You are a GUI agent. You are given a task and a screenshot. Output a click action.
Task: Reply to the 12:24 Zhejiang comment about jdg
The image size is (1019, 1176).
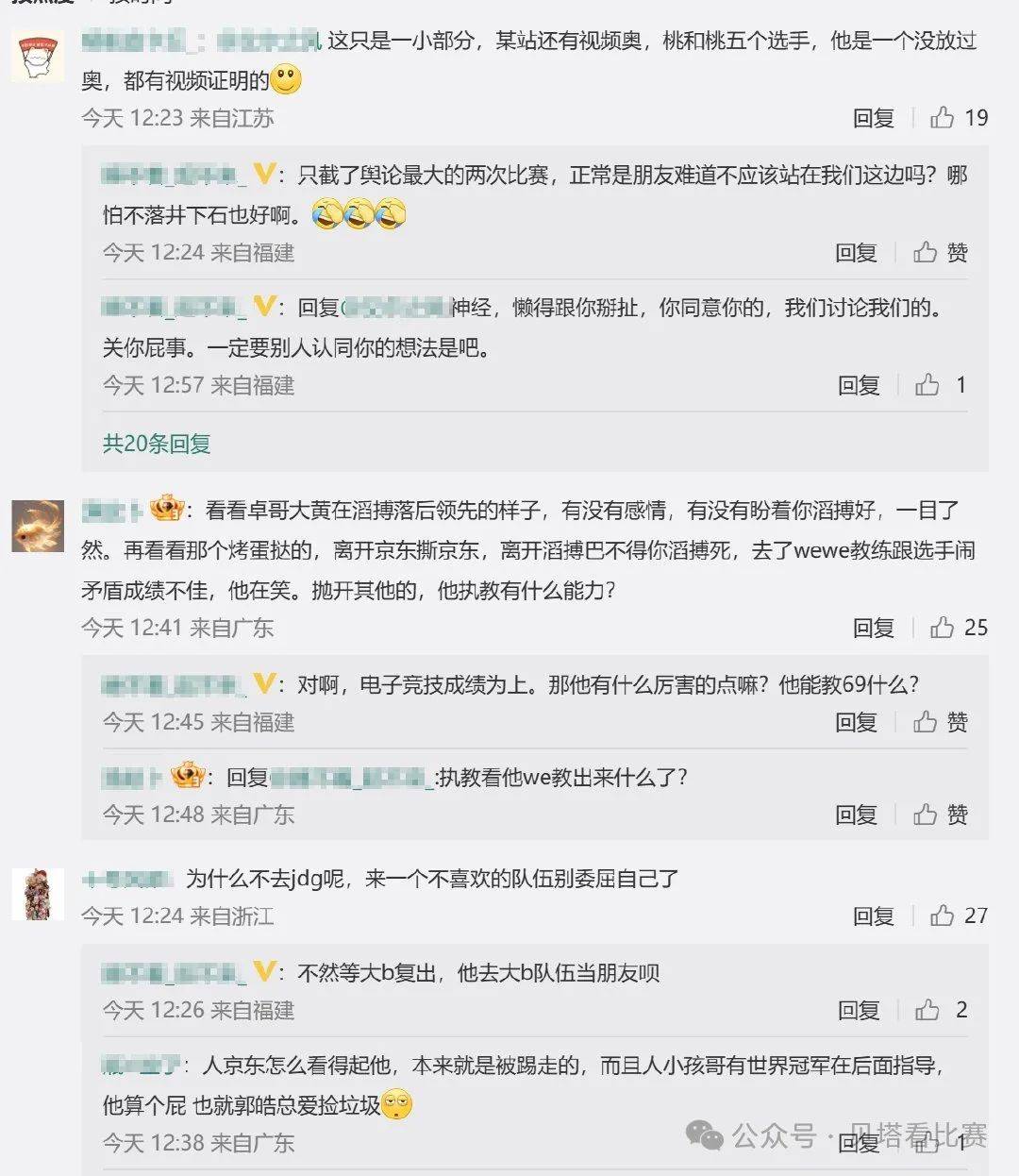[874, 916]
